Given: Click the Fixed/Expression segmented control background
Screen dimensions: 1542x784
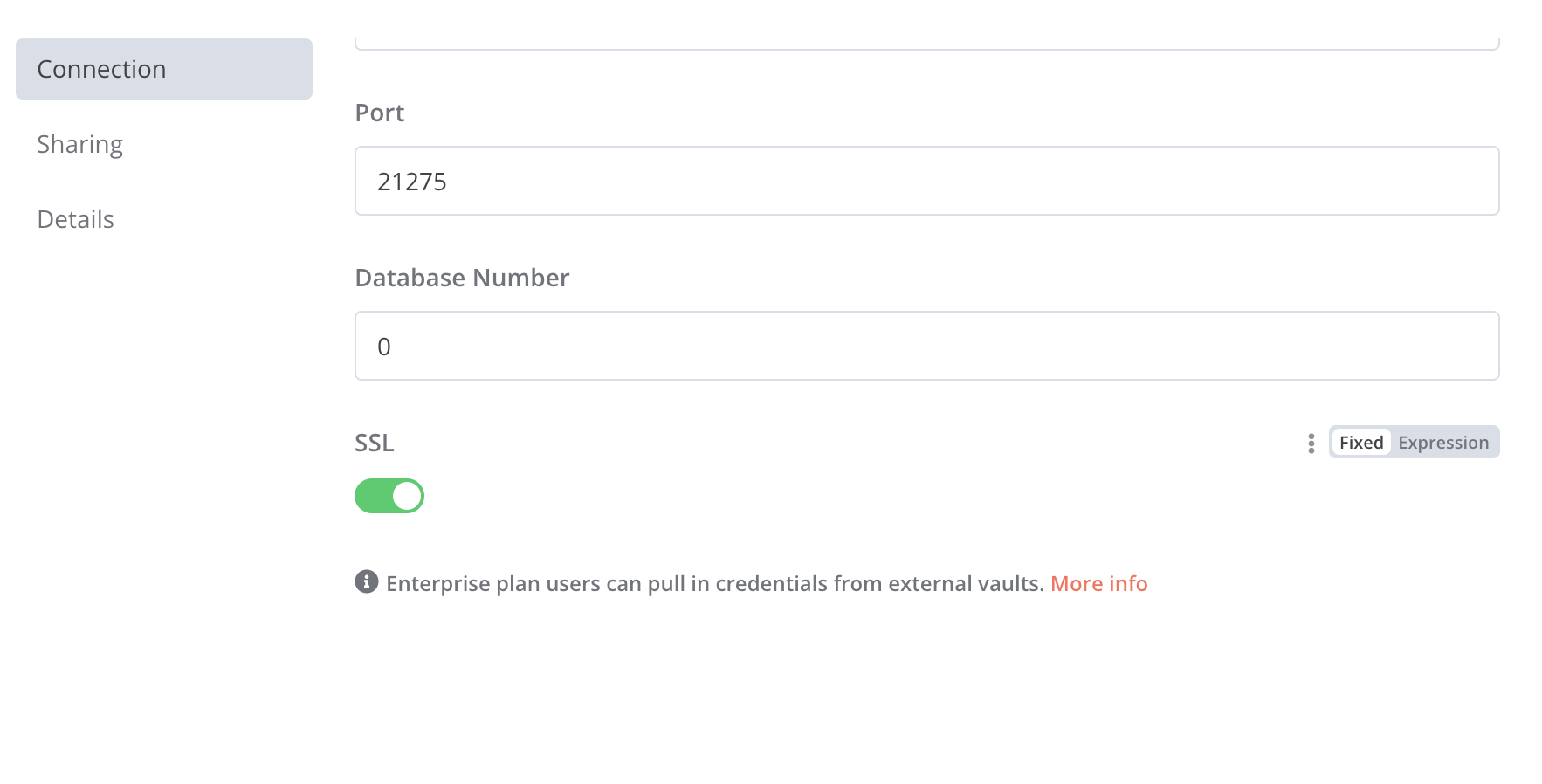Looking at the screenshot, I should coord(1415,443).
